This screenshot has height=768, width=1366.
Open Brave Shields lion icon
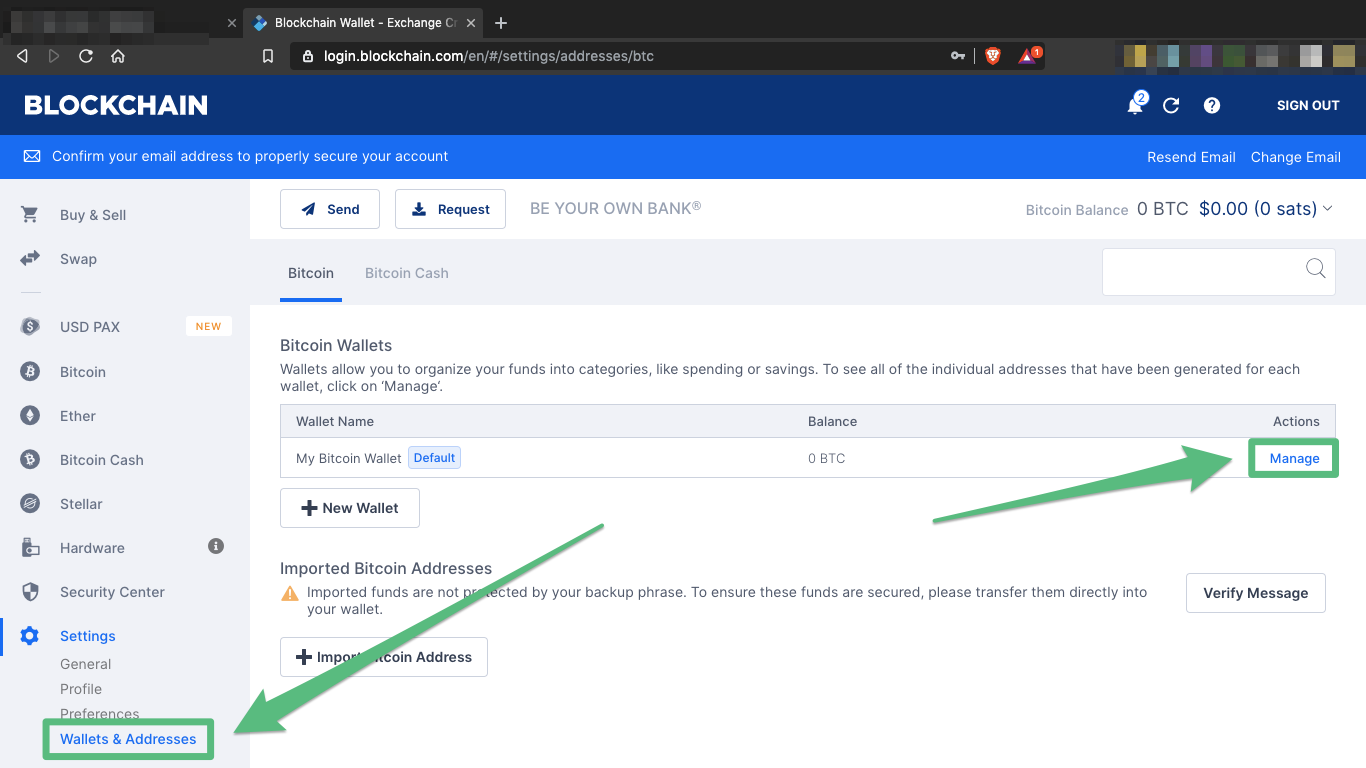pyautogui.click(x=992, y=56)
